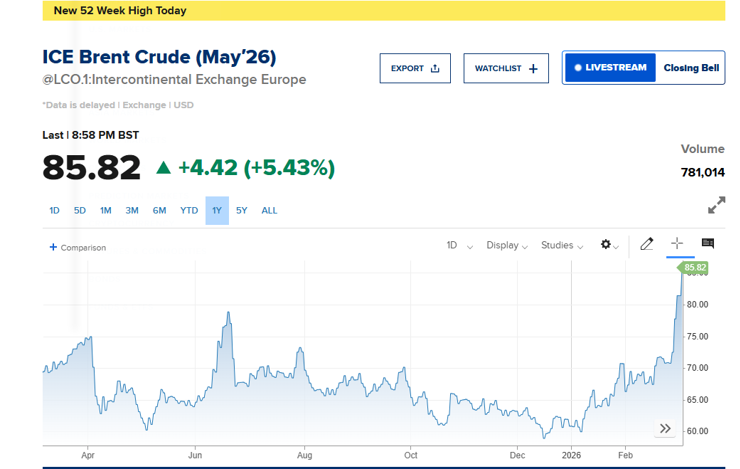This screenshot has width=740, height=469.
Task: Click the double-arrow scroll-to-latest button
Action: (x=665, y=429)
